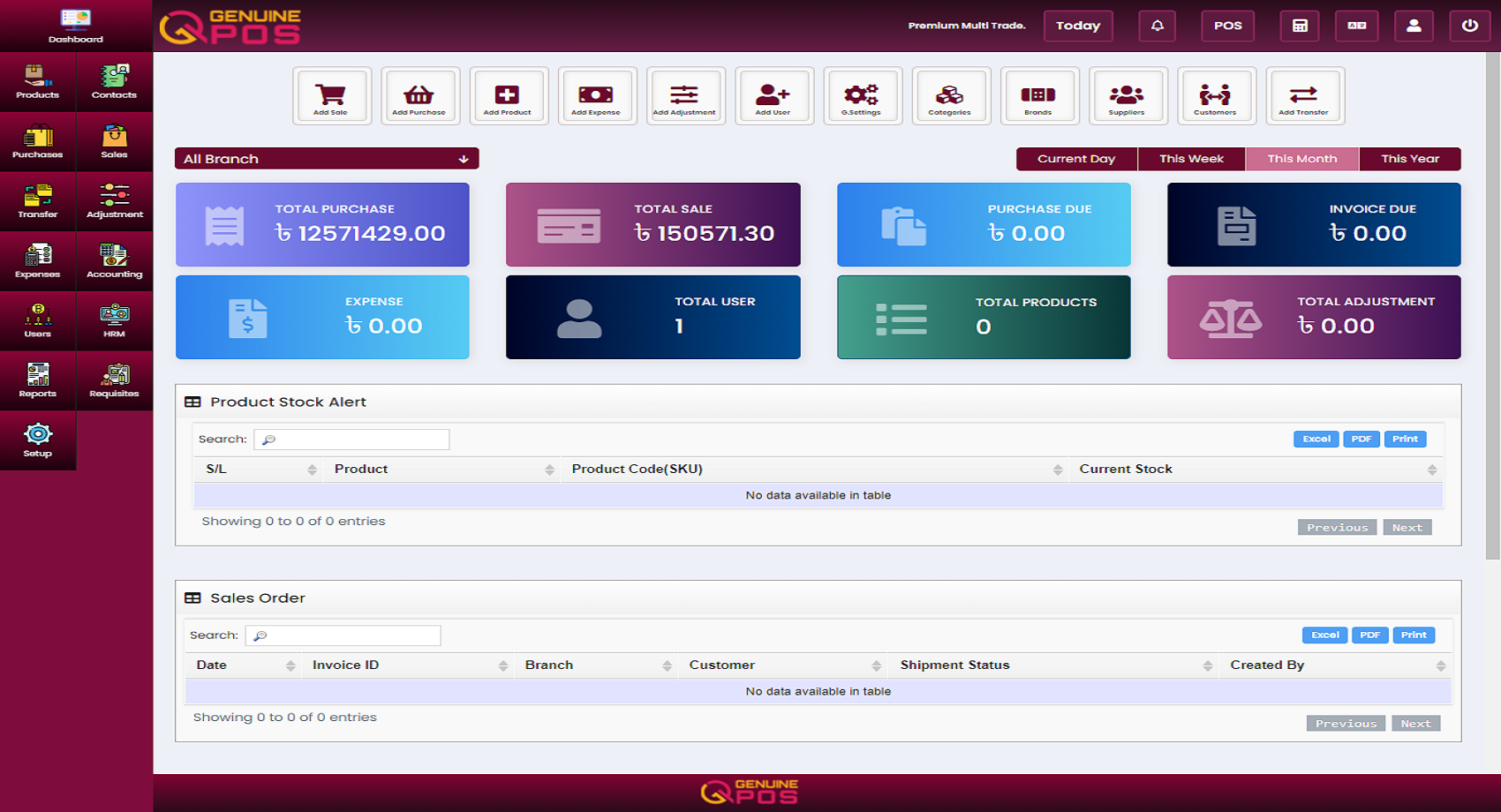The width and height of the screenshot is (1501, 812).
Task: Open the Total Purchase card
Action: point(322,225)
